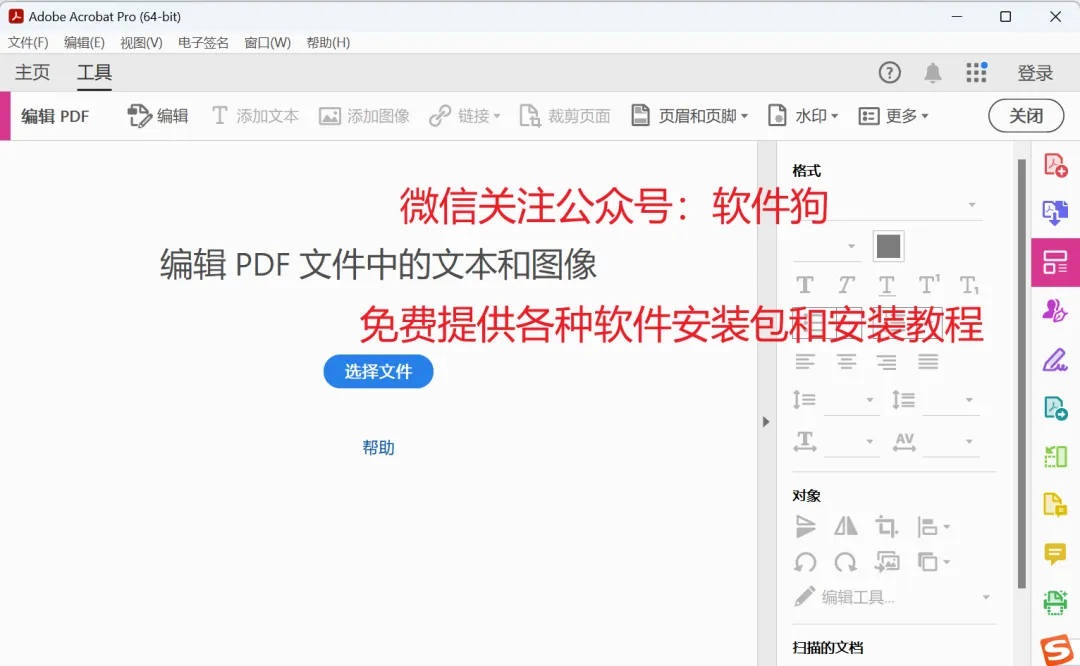The height and width of the screenshot is (666, 1080).
Task: Expand the 更多 dropdown
Action: [893, 116]
